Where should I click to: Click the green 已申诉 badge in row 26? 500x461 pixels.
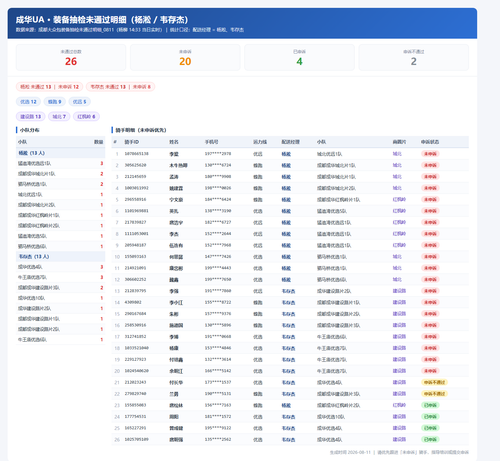pos(430,440)
